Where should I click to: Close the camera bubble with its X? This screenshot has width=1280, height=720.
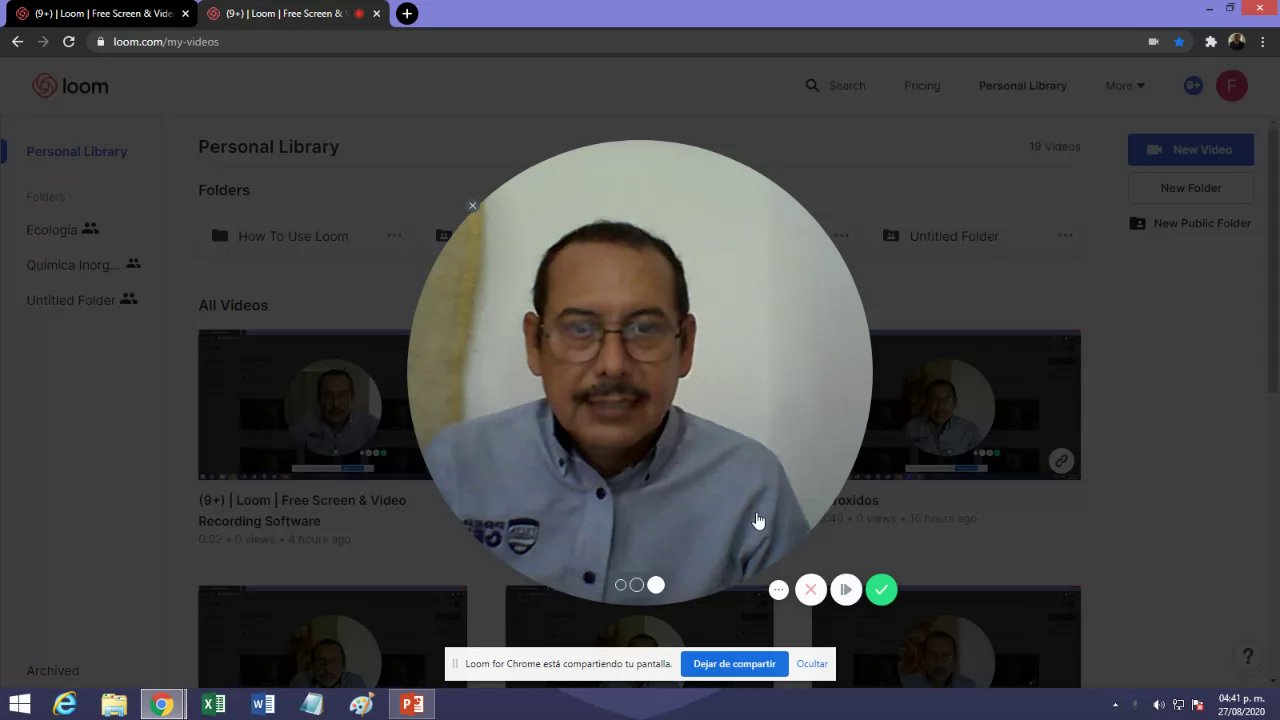tap(473, 206)
